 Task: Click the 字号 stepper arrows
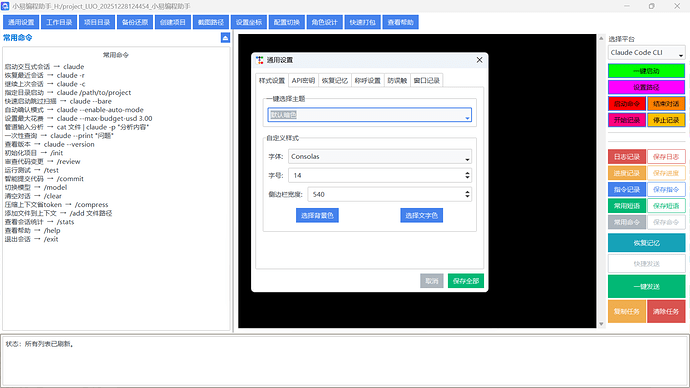tap(467, 175)
